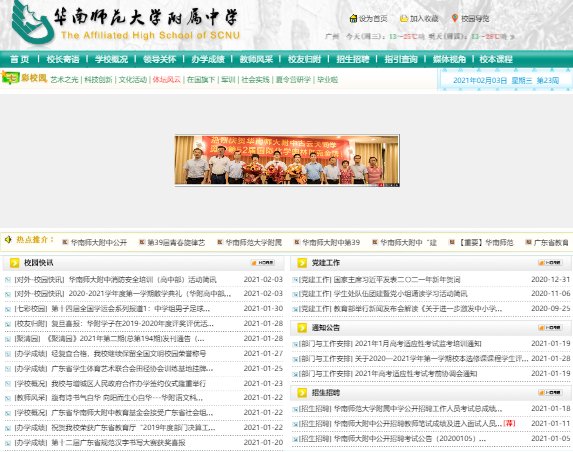Click the speaker icon beside 热点推介
Screen dimensions: 573x452
[8, 240]
